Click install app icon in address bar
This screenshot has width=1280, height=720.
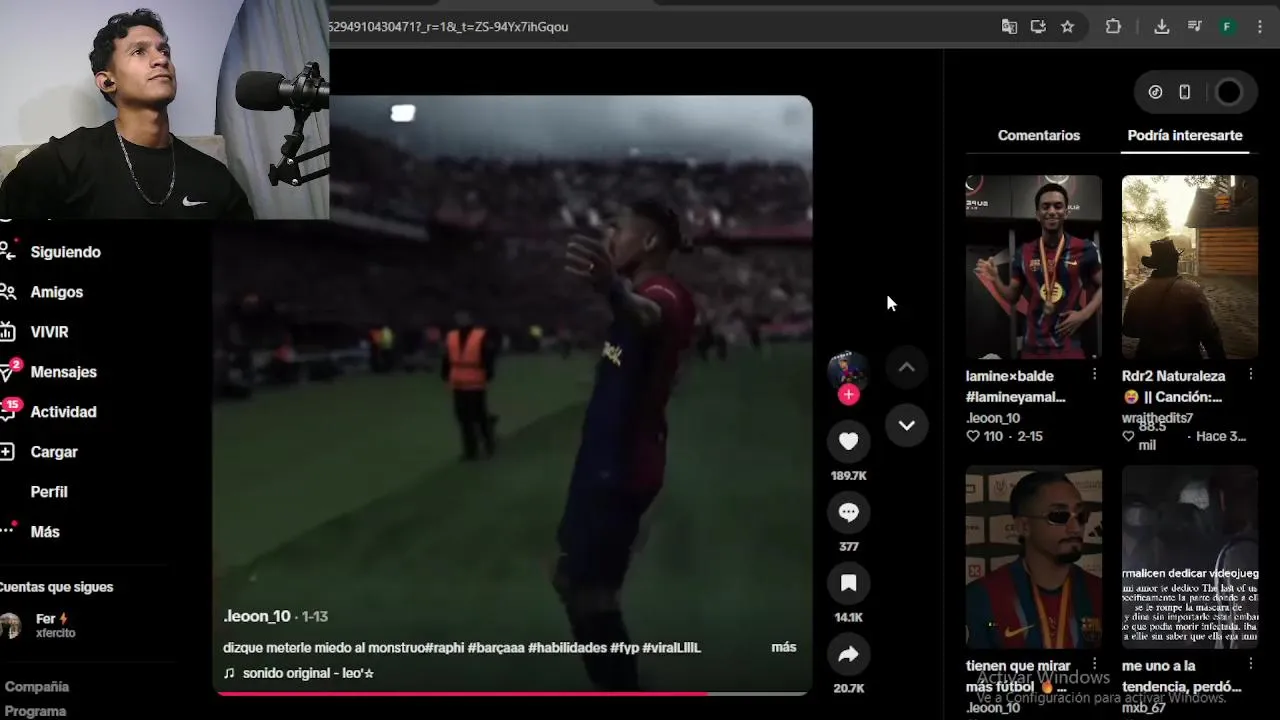coord(1038,27)
